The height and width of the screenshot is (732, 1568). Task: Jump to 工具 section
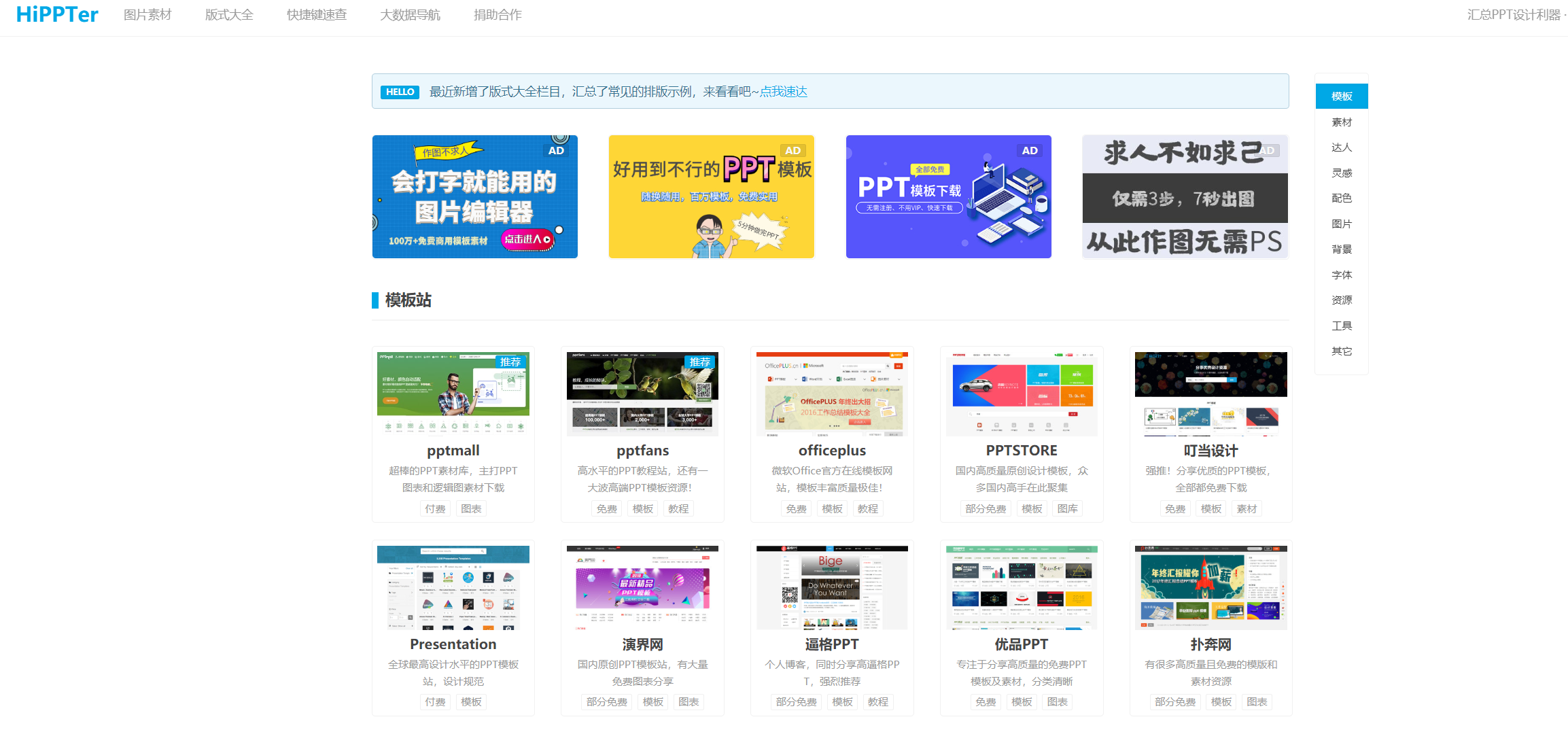pyautogui.click(x=1342, y=326)
